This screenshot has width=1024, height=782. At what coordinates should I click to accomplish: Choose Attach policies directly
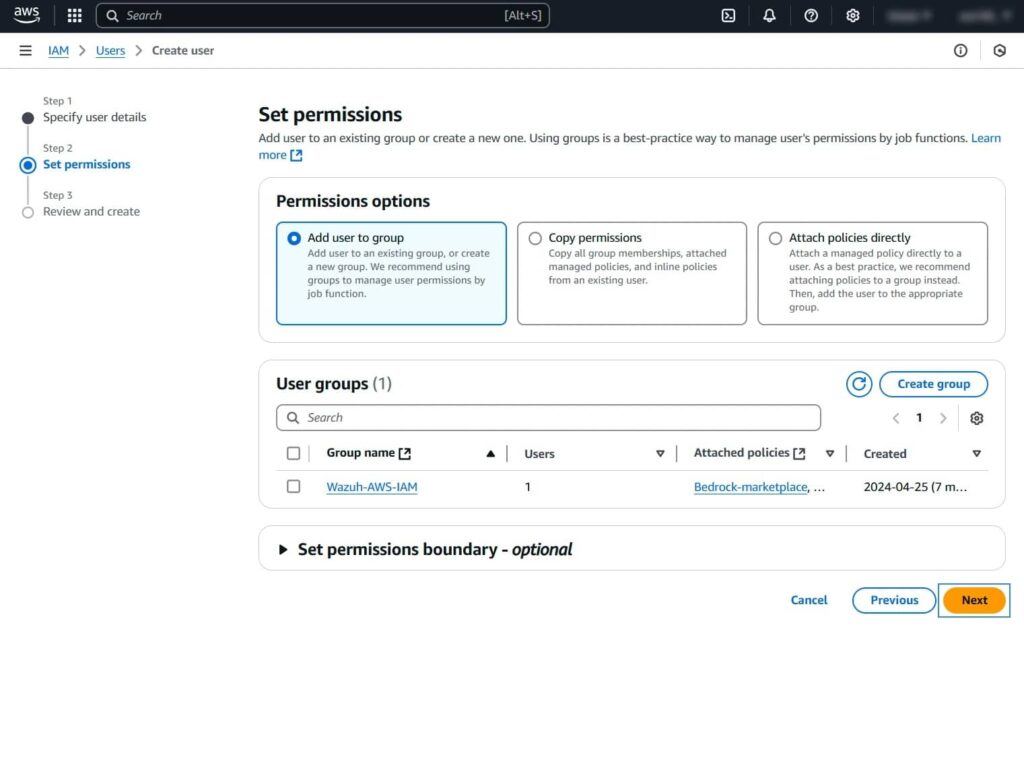[775, 238]
